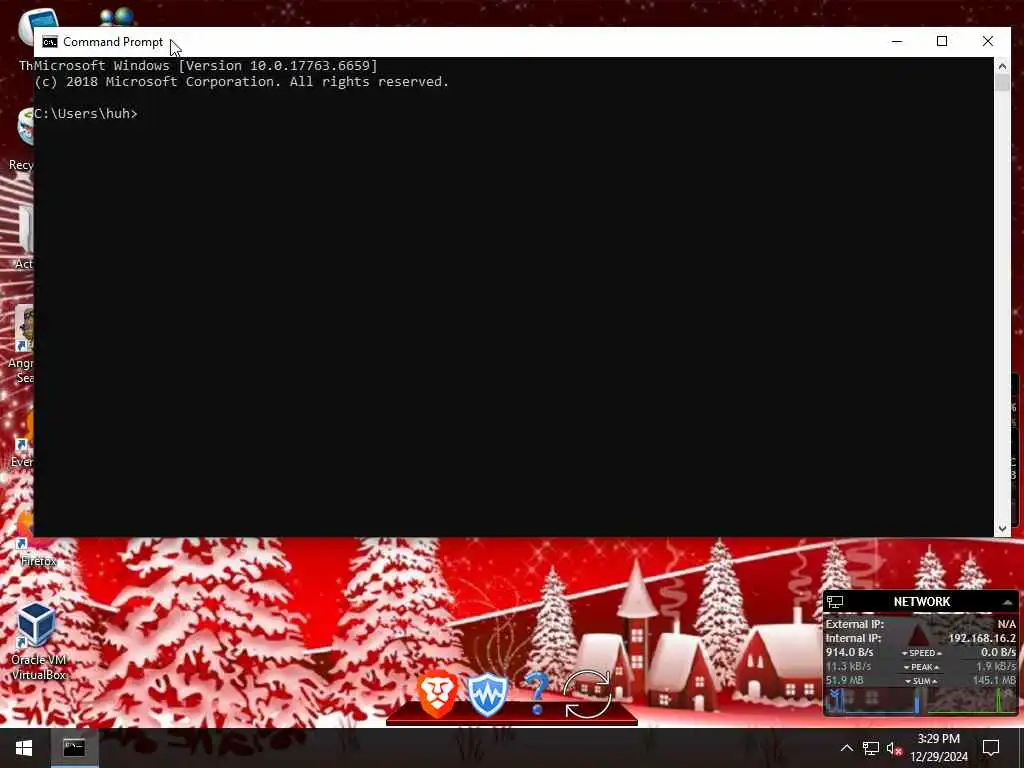Open the two-globes icon on desktop
The image size is (1024, 768).
point(117,16)
